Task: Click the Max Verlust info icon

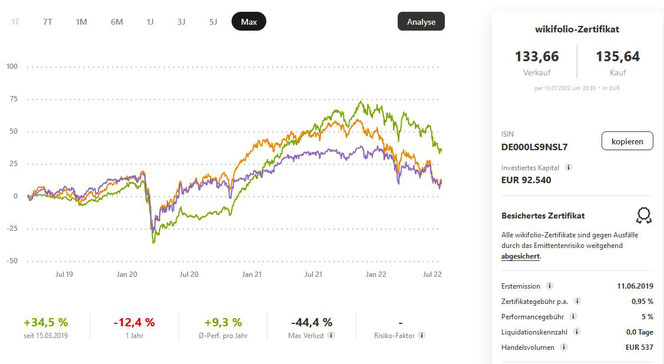Action: coord(331,335)
